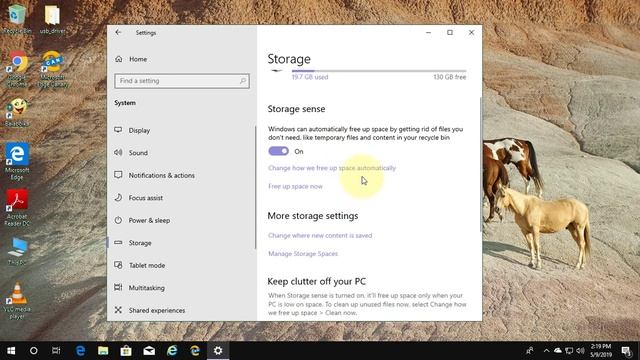The width and height of the screenshot is (640, 360).
Task: Go back using Settings back arrow
Action: pos(118,32)
